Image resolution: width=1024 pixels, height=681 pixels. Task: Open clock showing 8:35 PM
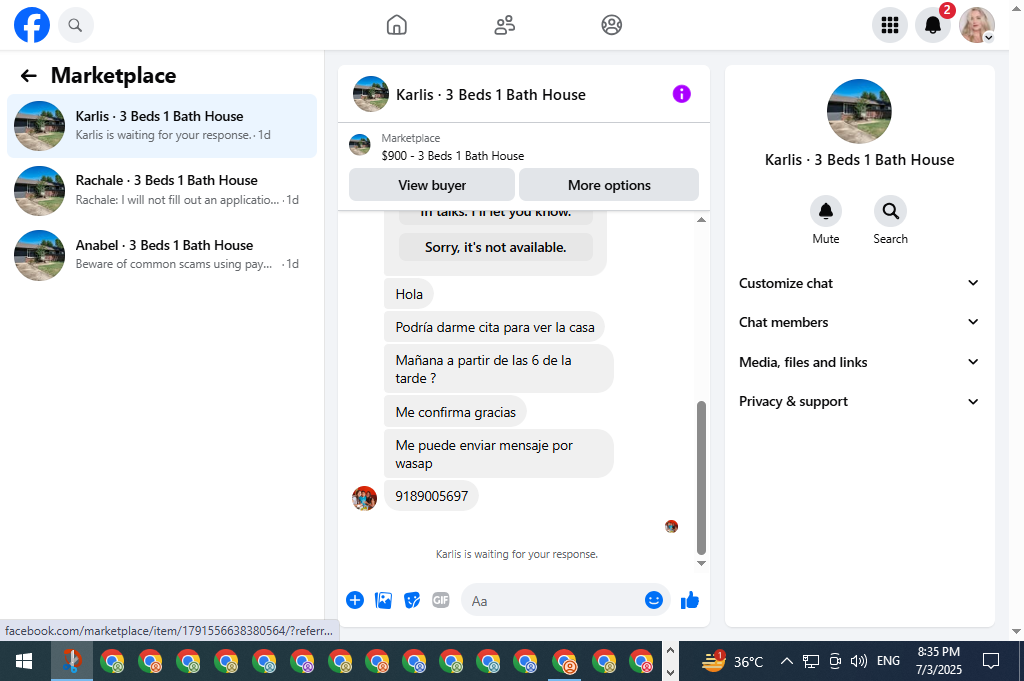click(938, 661)
